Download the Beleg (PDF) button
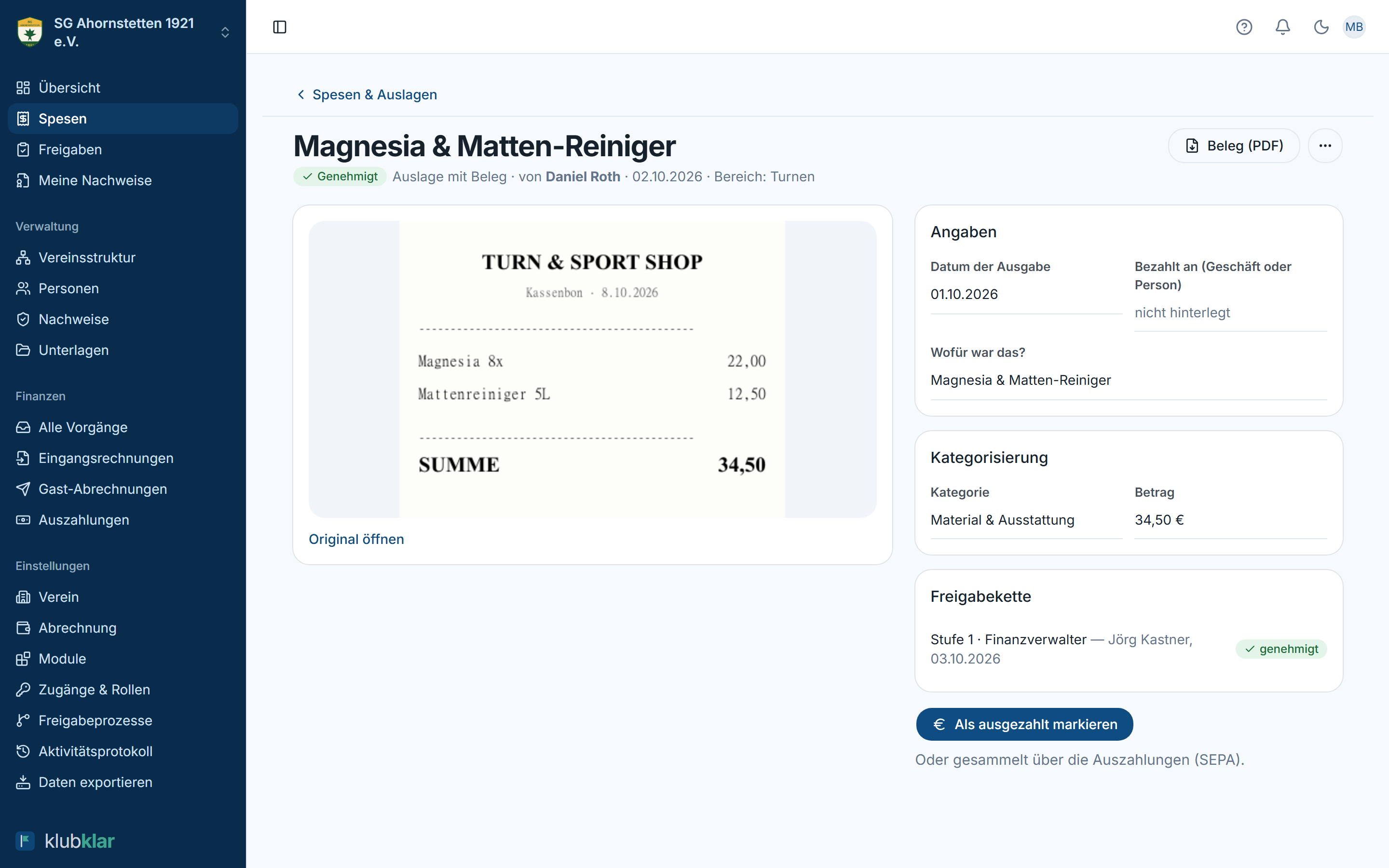Image resolution: width=1389 pixels, height=868 pixels. [x=1234, y=146]
